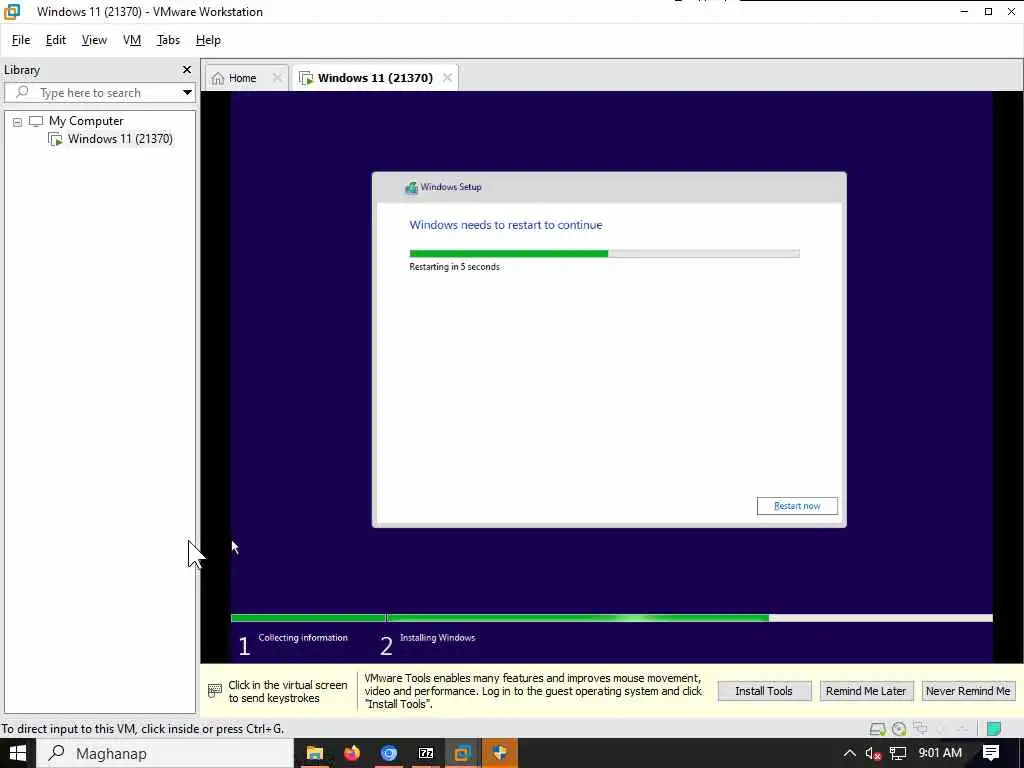
Task: Select Windows 11 (21370) in Library tree
Action: tap(120, 138)
